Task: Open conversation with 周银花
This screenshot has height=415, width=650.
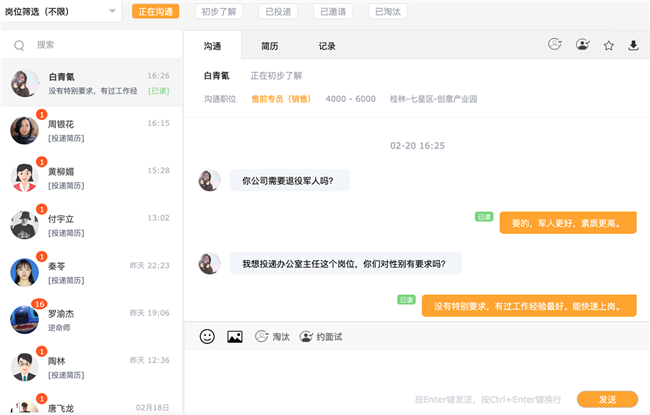Action: [x=92, y=130]
